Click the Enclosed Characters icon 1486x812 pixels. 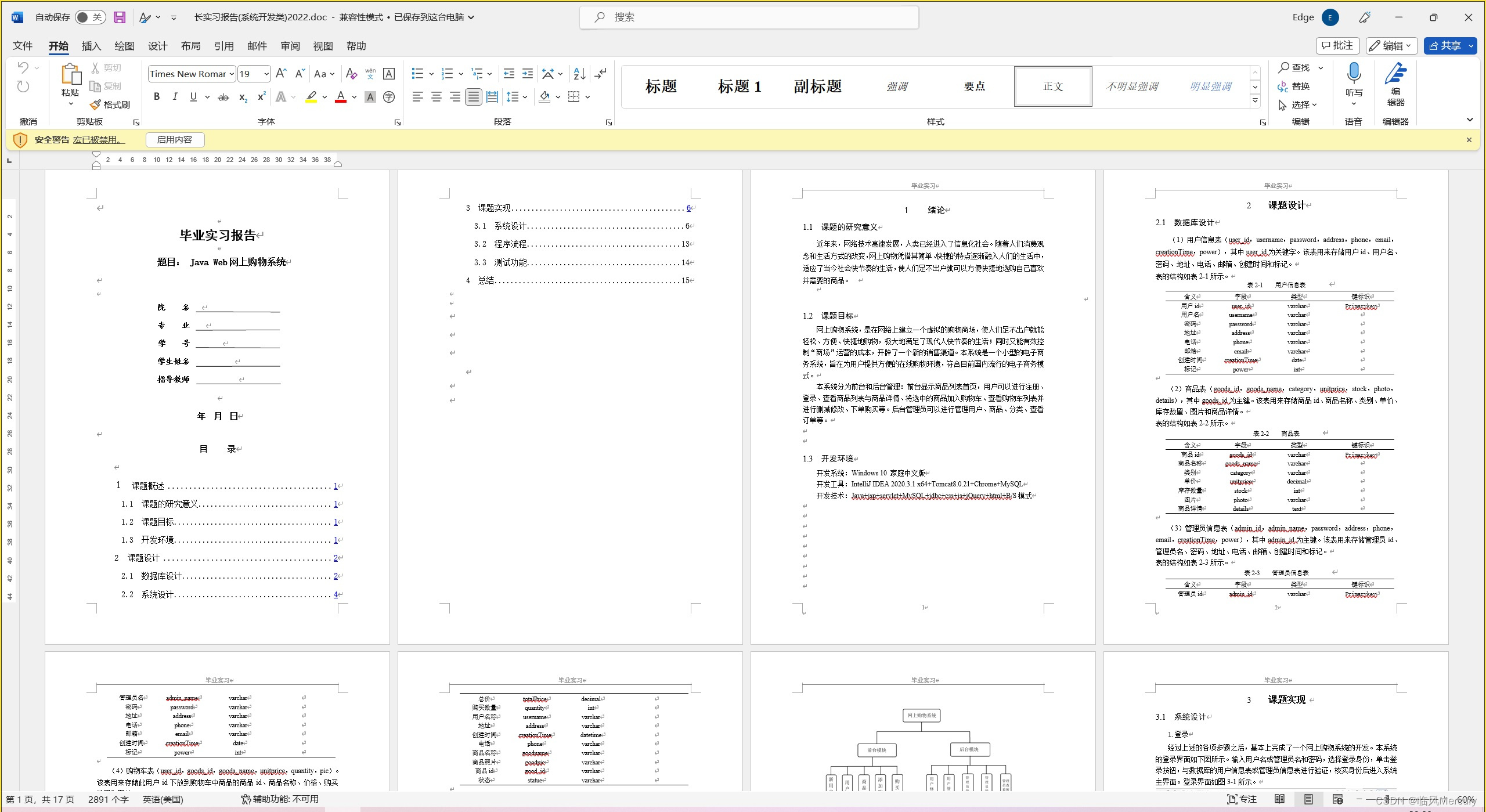point(389,97)
